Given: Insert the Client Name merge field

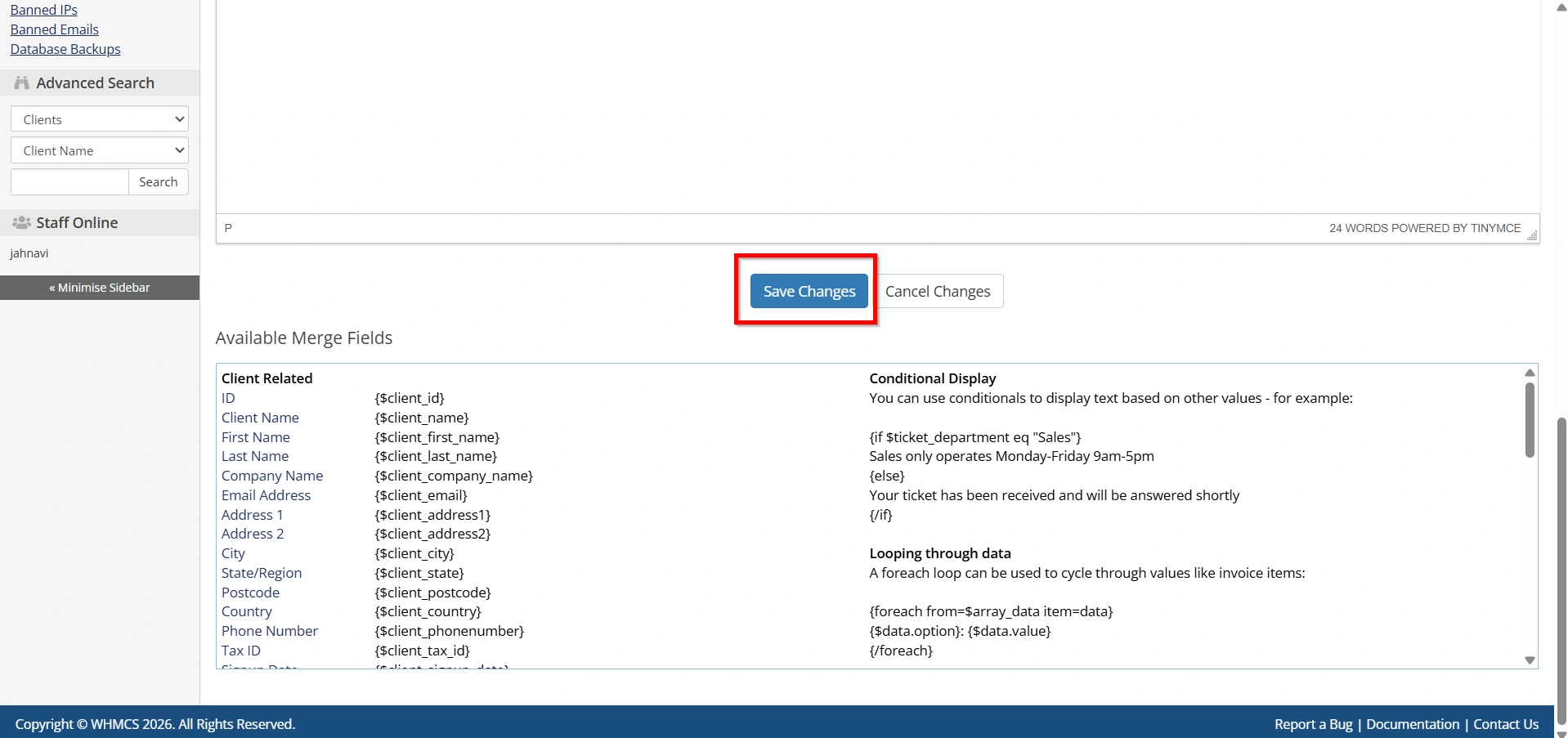Looking at the screenshot, I should tap(260, 418).
